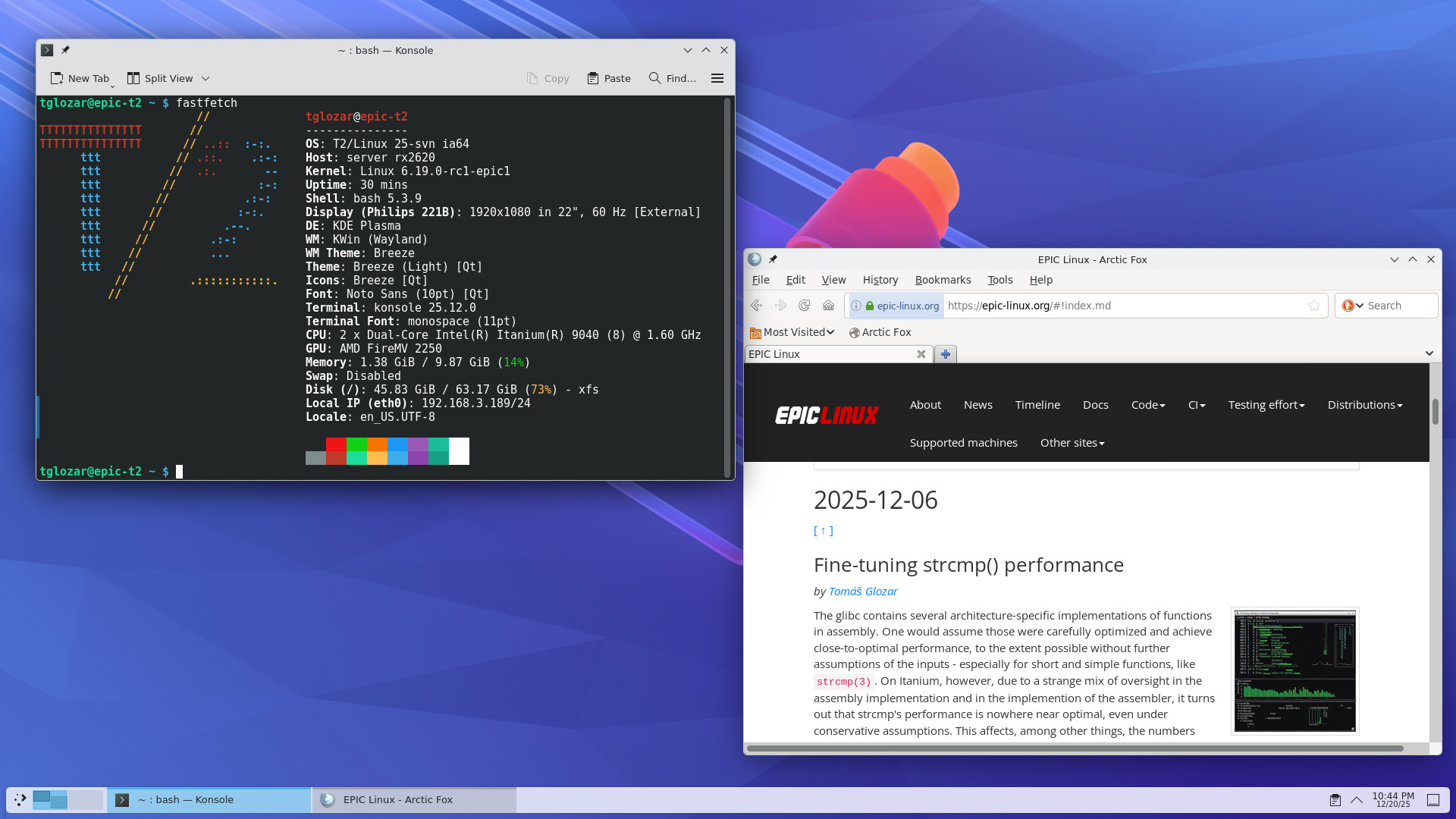Close the EPIC Linux browser tab
The image size is (1456, 819).
click(921, 354)
